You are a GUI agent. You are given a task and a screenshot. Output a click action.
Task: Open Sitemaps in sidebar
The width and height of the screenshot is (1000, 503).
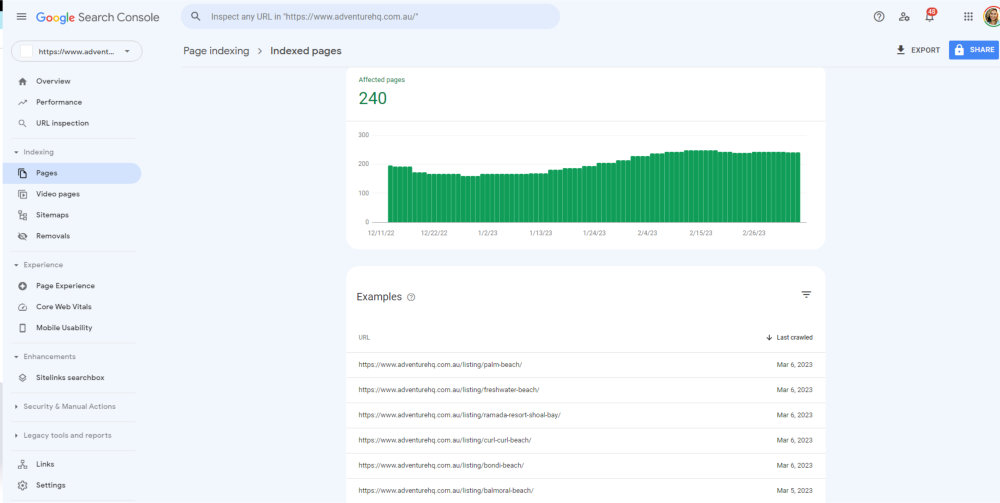(52, 215)
